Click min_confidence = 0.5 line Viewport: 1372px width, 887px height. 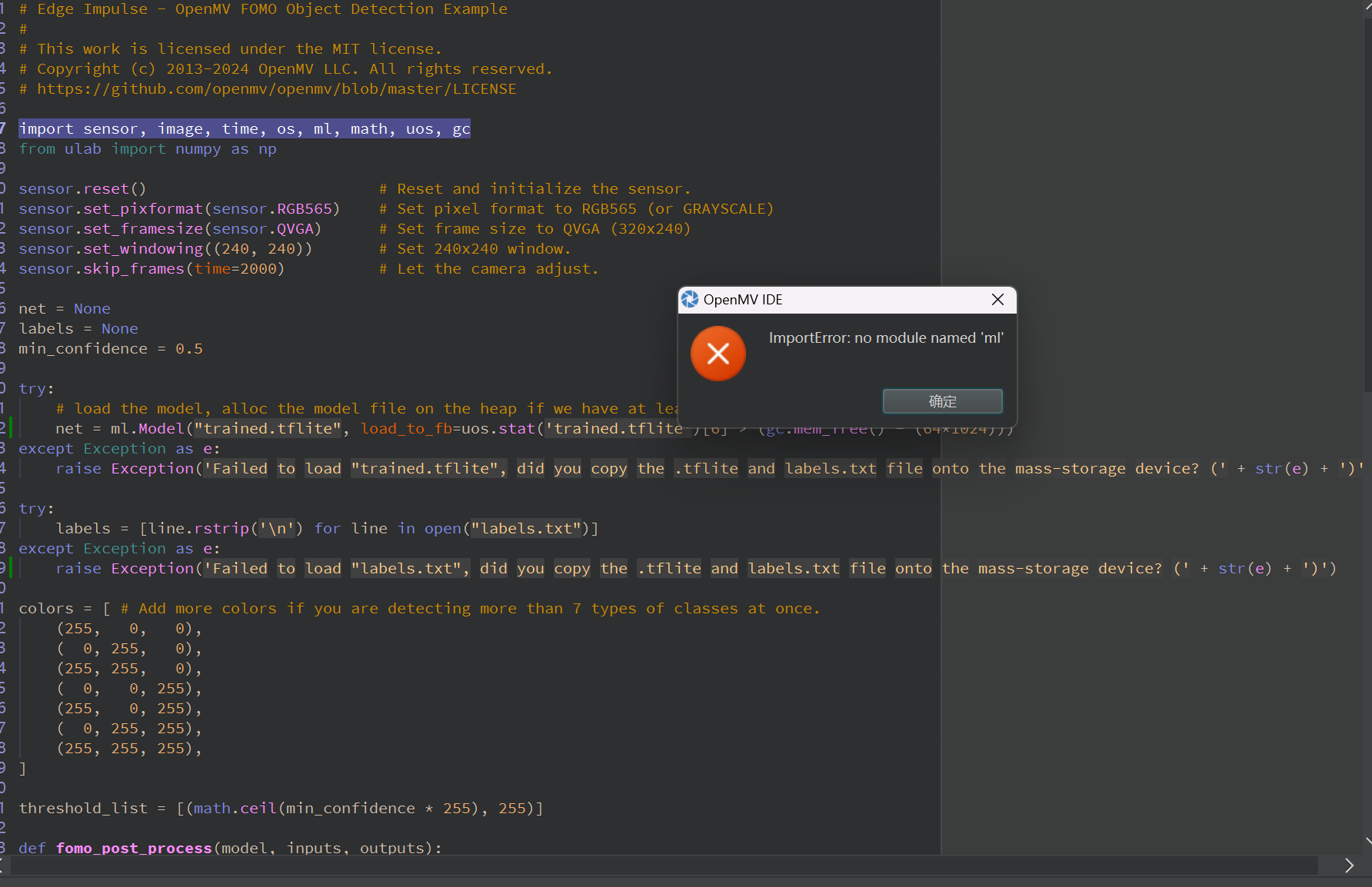(111, 349)
